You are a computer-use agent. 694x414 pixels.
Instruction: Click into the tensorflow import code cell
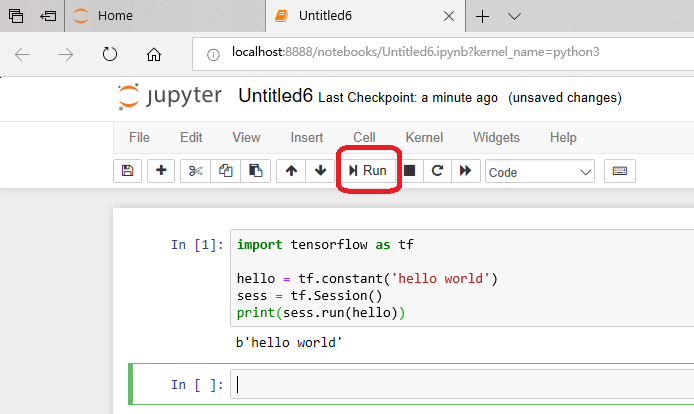point(462,278)
